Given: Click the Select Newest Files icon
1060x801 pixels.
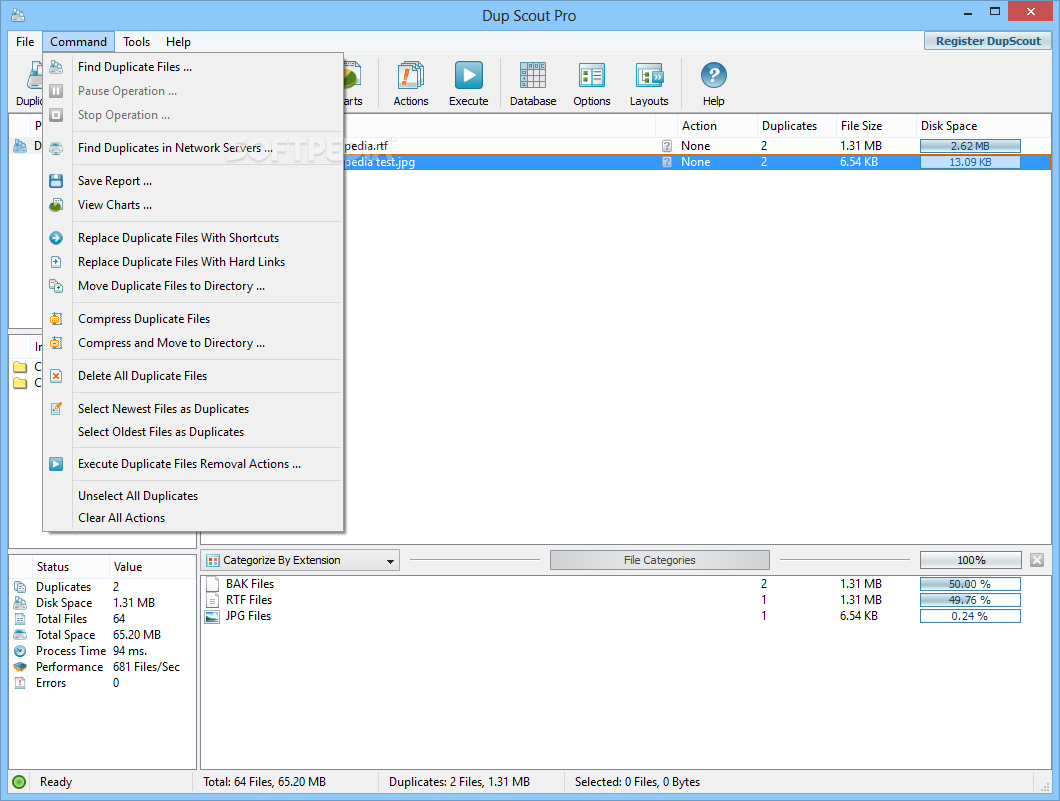Looking at the screenshot, I should [x=56, y=409].
